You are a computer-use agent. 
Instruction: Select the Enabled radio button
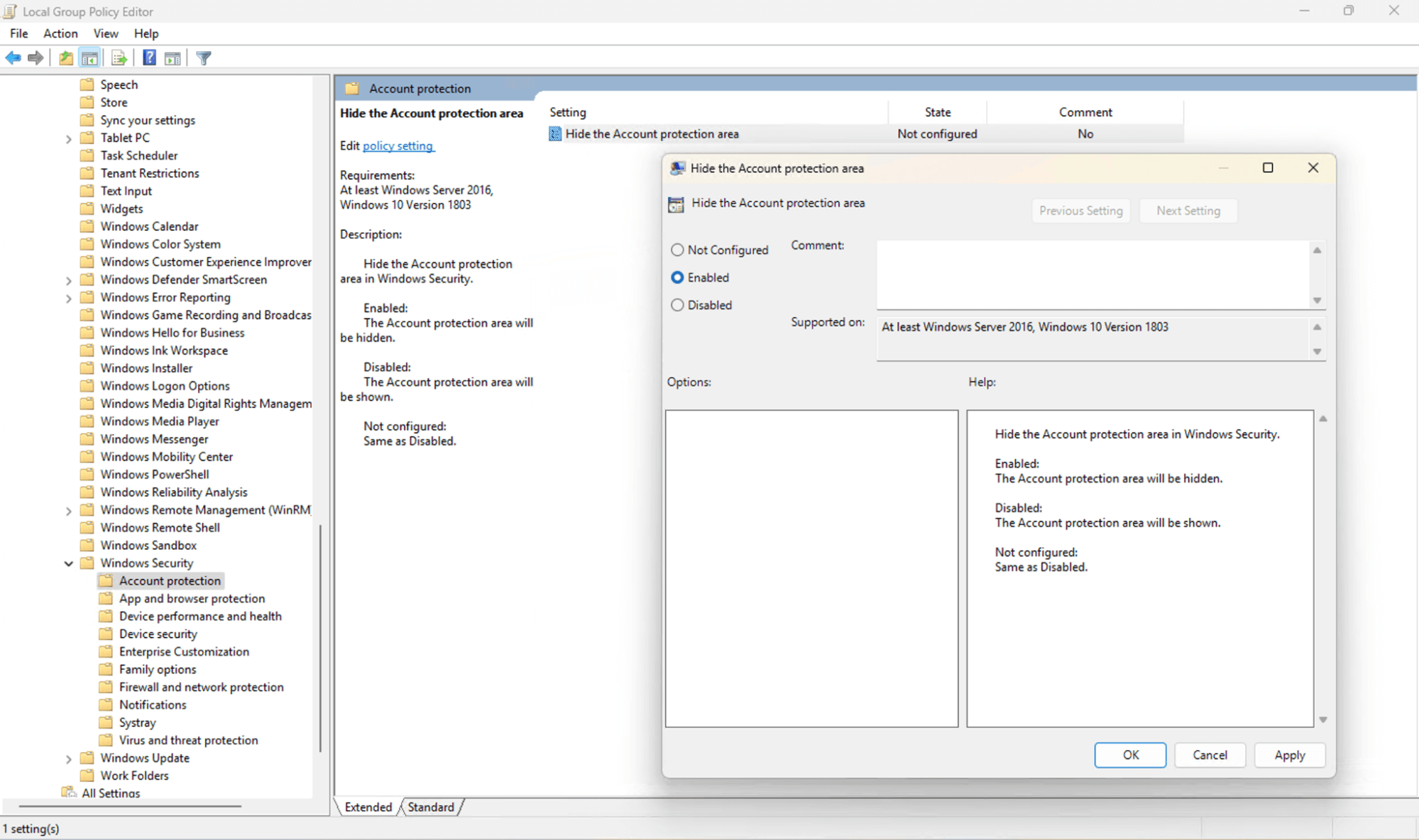pyautogui.click(x=678, y=277)
